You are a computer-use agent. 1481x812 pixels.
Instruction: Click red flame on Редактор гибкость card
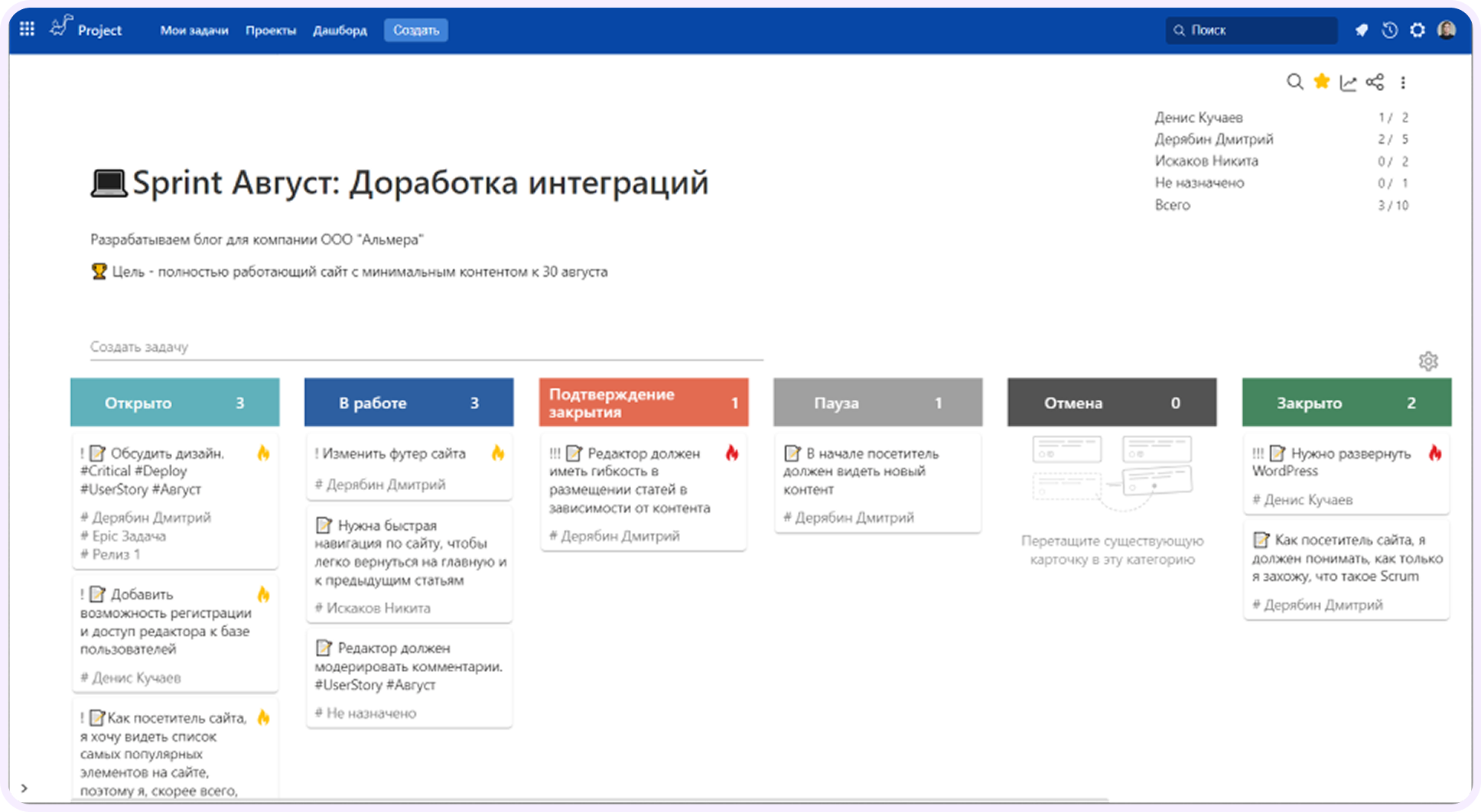[732, 453]
